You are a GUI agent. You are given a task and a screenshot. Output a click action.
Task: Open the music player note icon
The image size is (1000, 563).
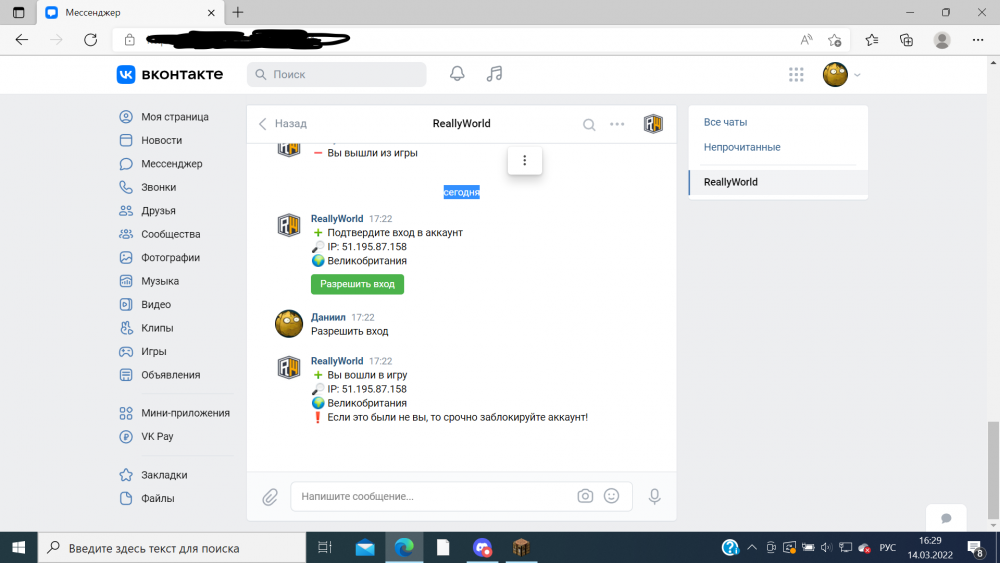pos(494,74)
